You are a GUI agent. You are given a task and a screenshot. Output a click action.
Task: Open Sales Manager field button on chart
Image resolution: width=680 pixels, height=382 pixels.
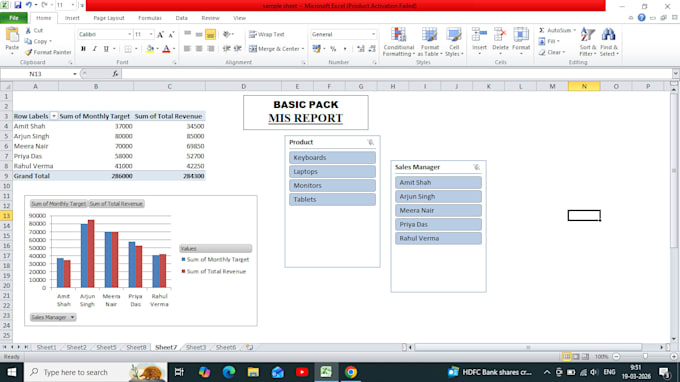click(x=53, y=317)
